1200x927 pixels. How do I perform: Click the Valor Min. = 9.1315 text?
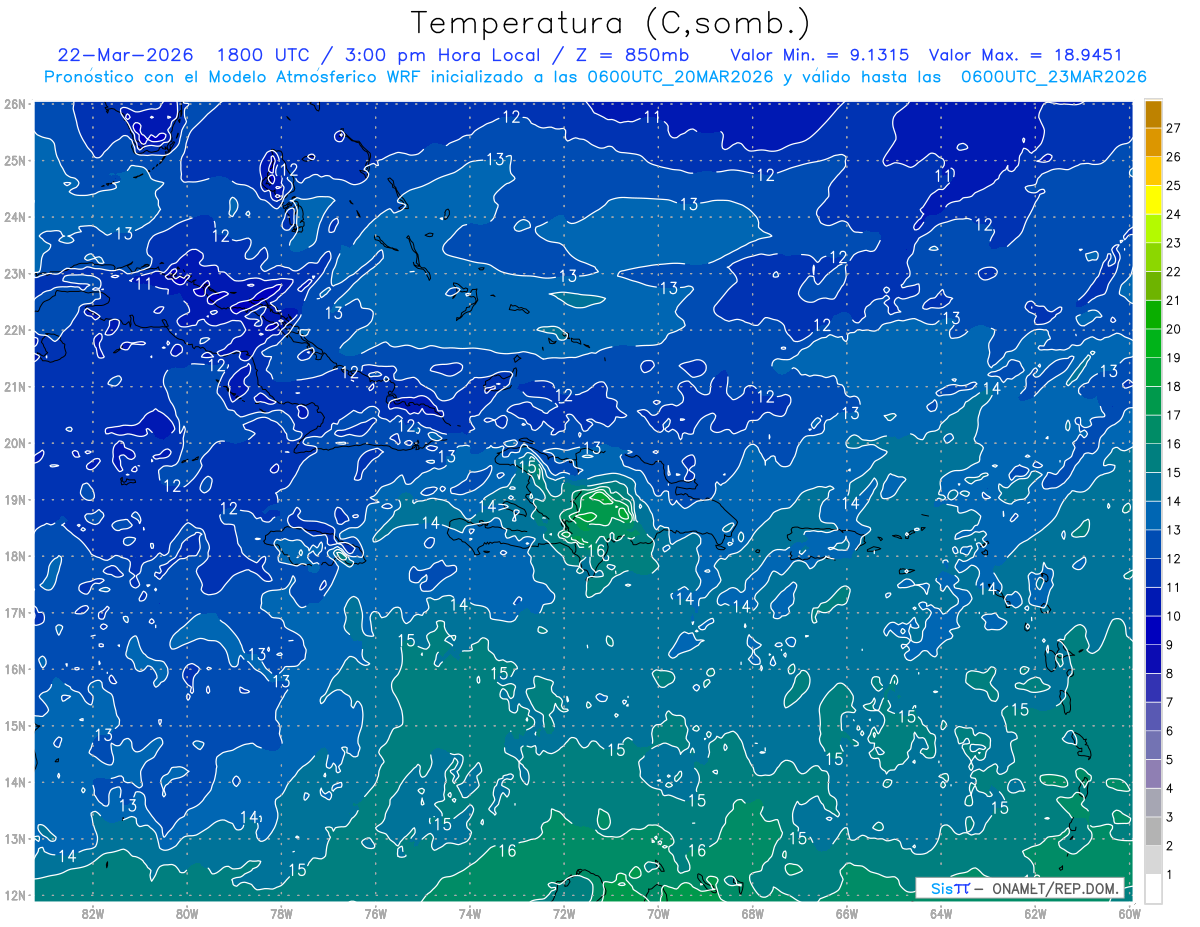[819, 55]
